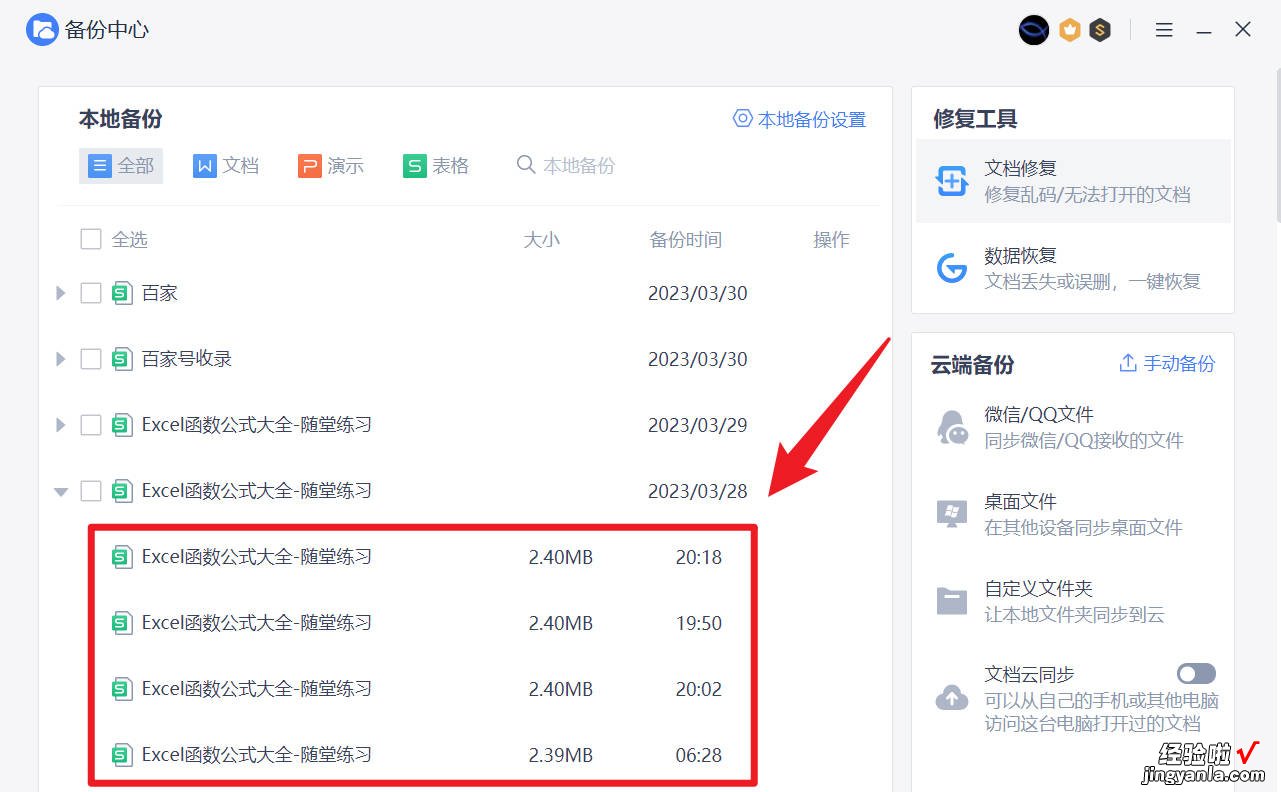
Task: Click the 备份时间 column header
Action: coord(686,239)
